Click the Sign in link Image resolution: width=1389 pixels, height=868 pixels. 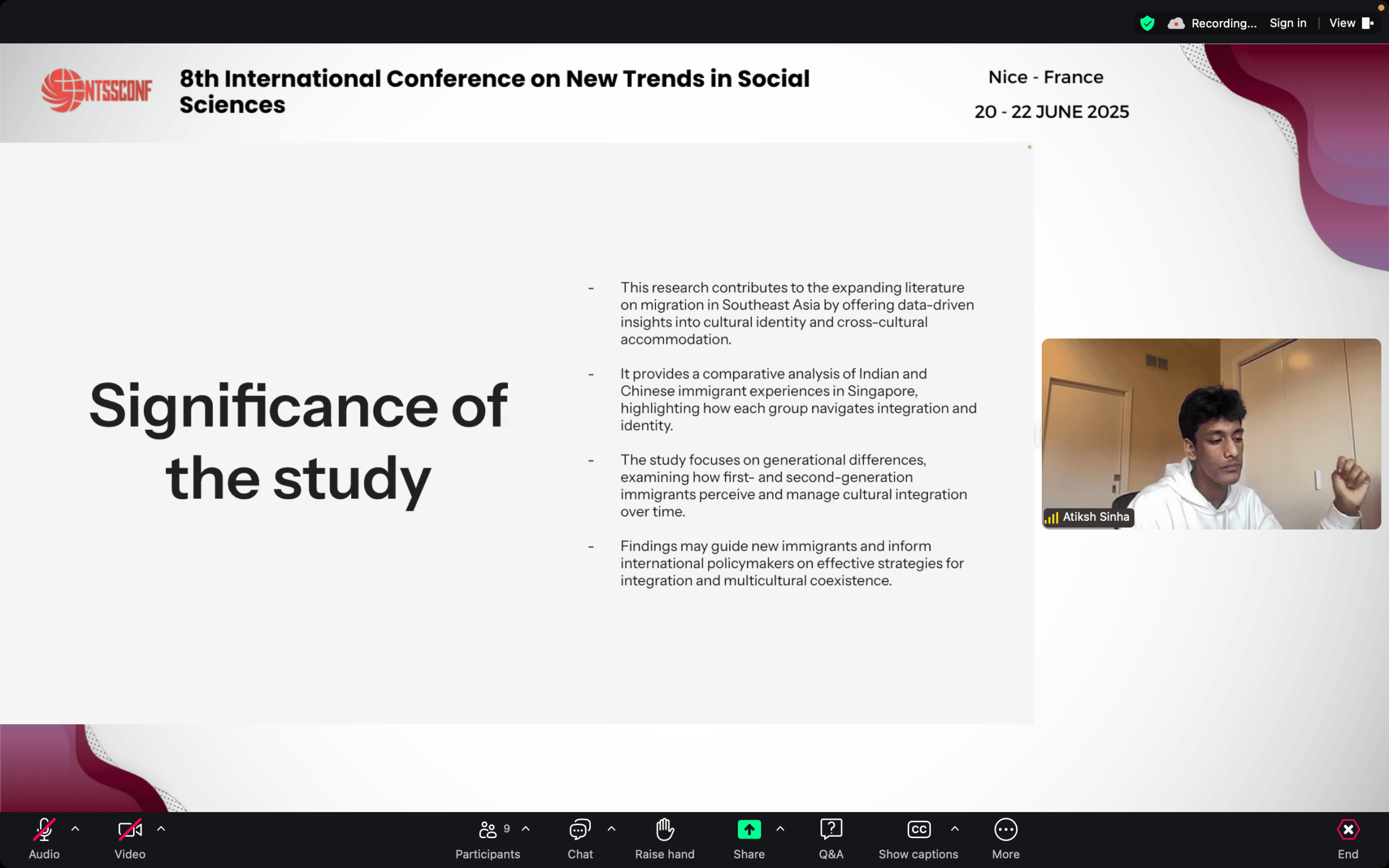click(x=1288, y=23)
